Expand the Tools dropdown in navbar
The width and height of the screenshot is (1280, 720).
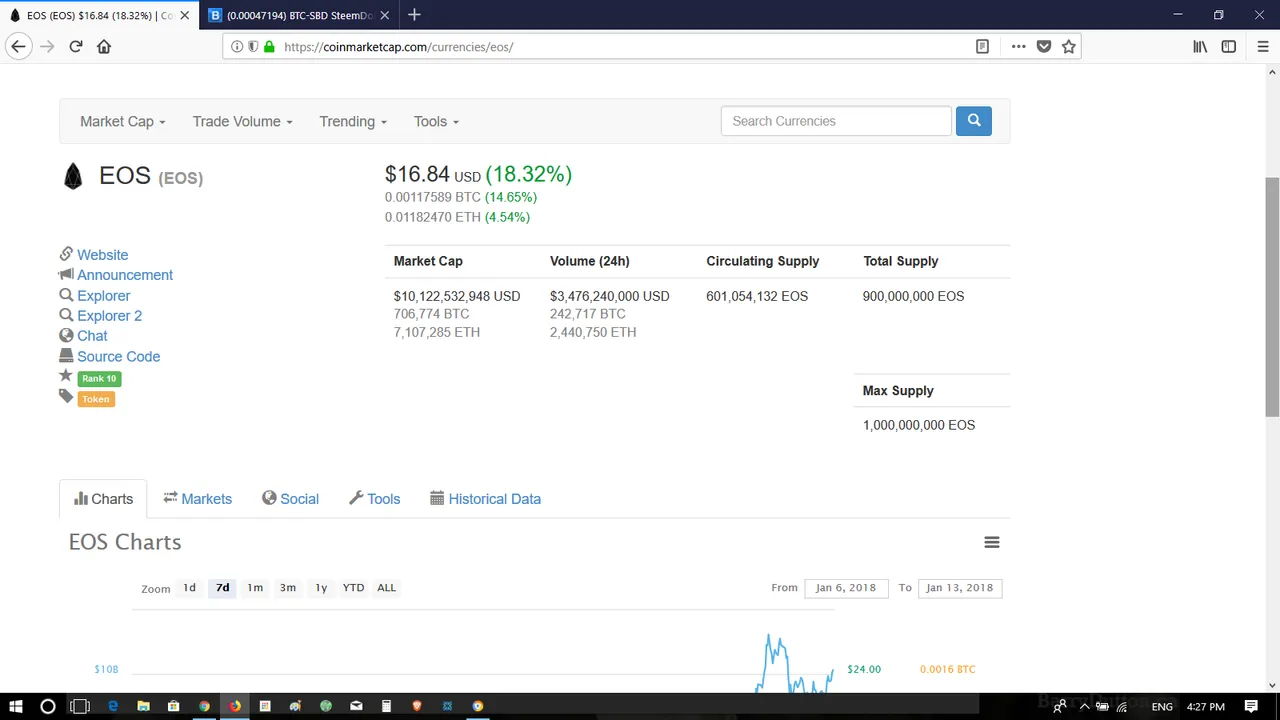[436, 121]
